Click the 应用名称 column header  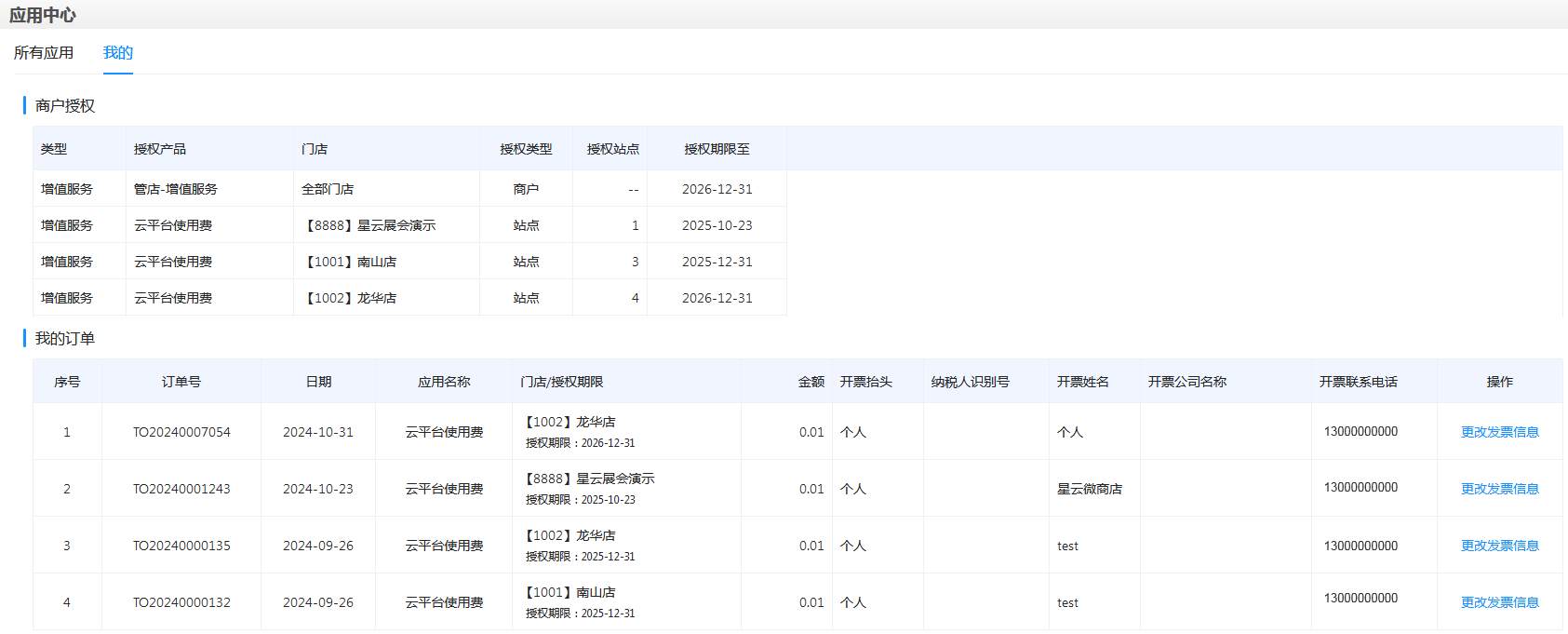[x=444, y=382]
